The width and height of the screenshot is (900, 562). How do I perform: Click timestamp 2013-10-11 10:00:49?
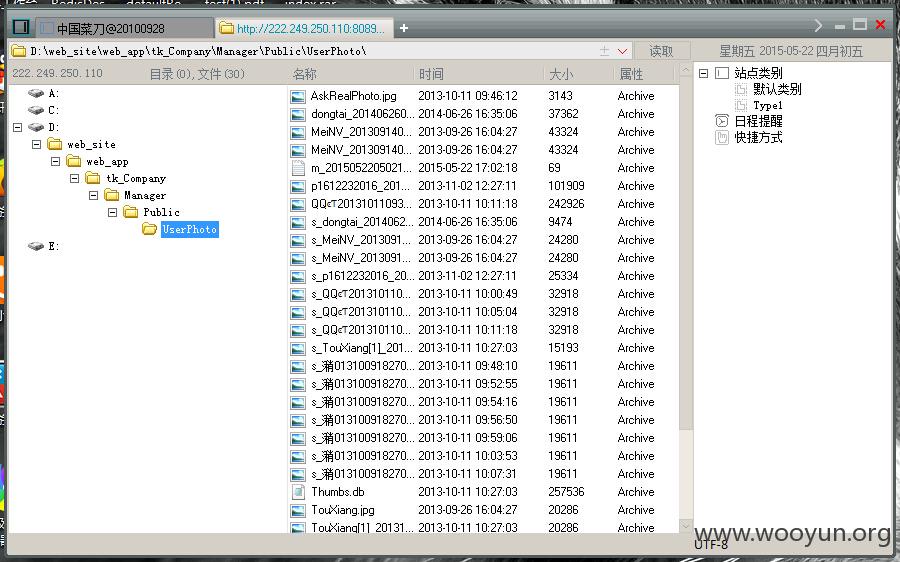(x=468, y=294)
